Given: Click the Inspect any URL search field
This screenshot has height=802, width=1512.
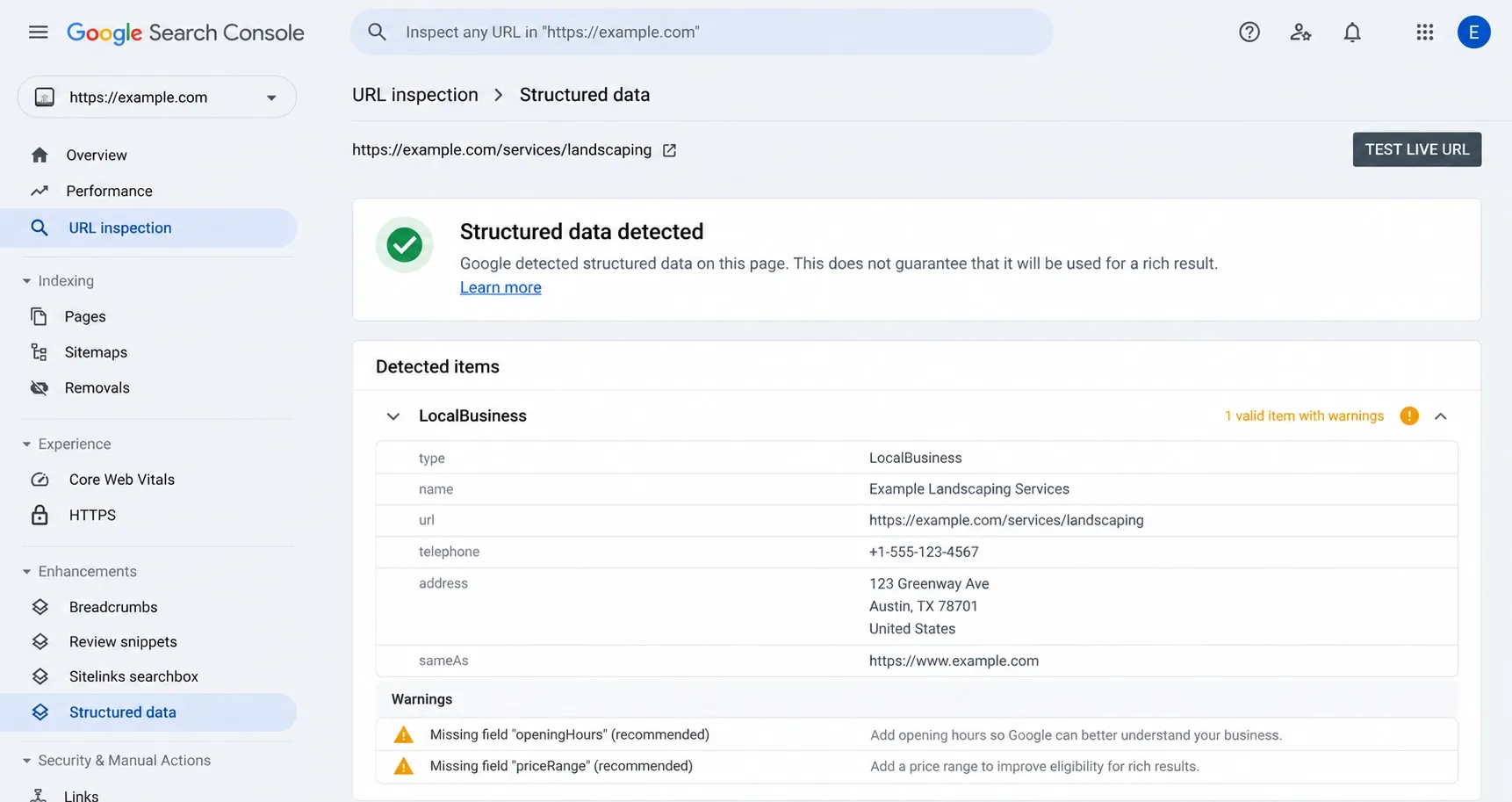Looking at the screenshot, I should coord(702,33).
